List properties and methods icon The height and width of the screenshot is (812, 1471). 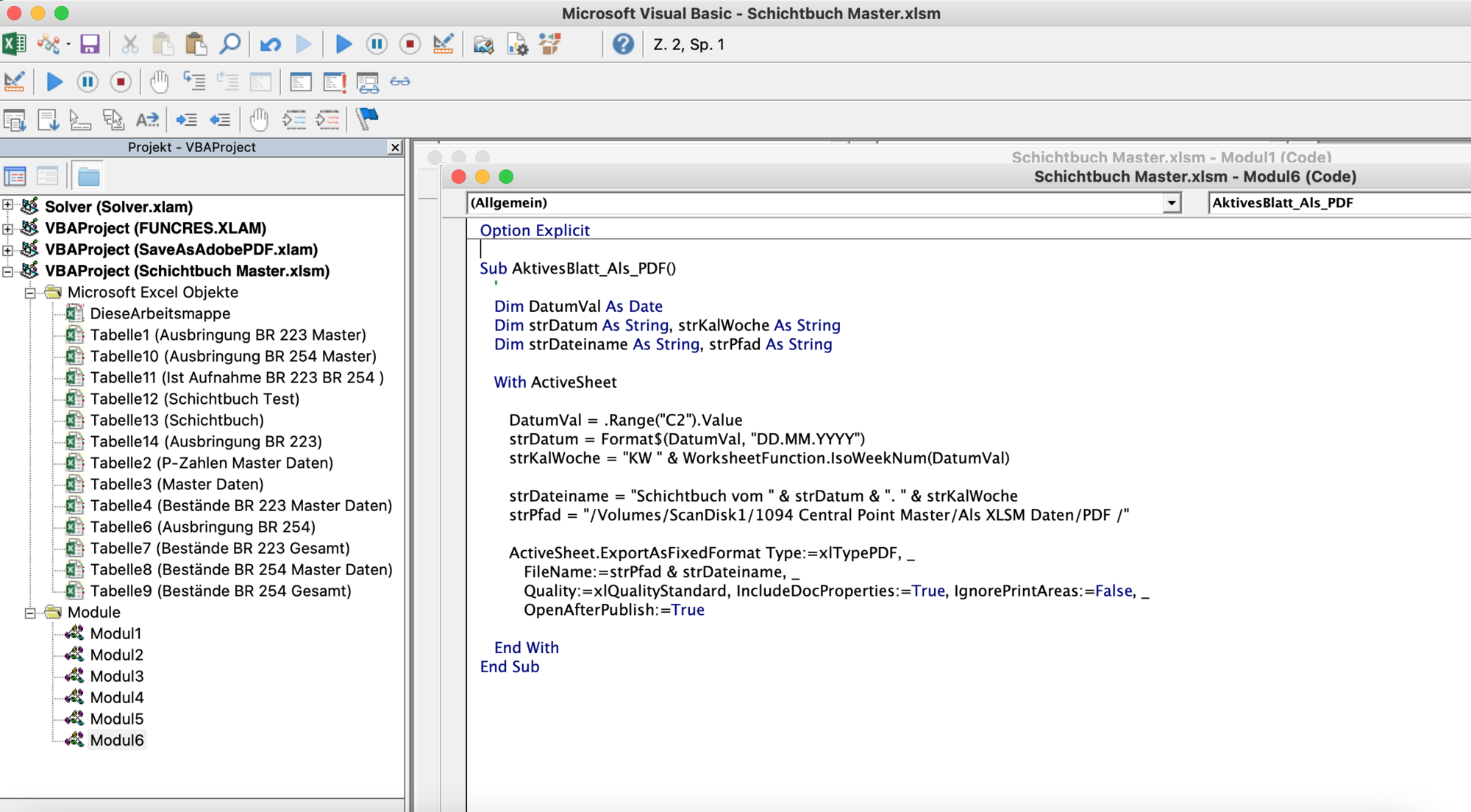tap(15, 119)
